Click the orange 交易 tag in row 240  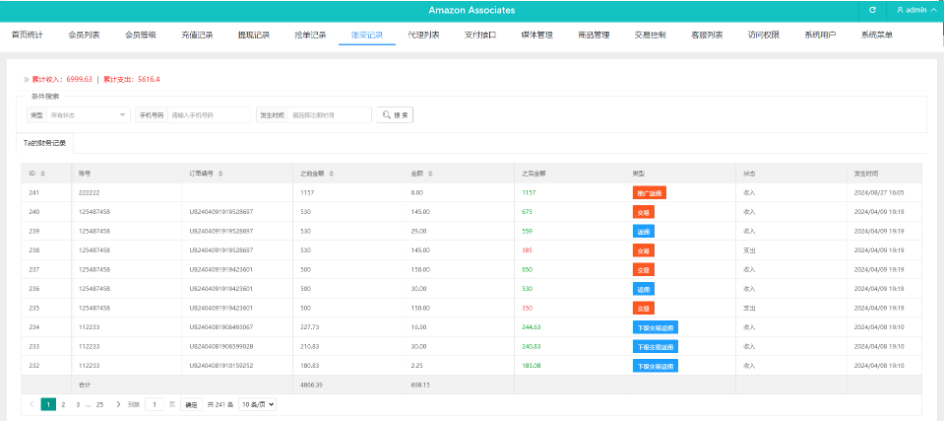pos(643,212)
